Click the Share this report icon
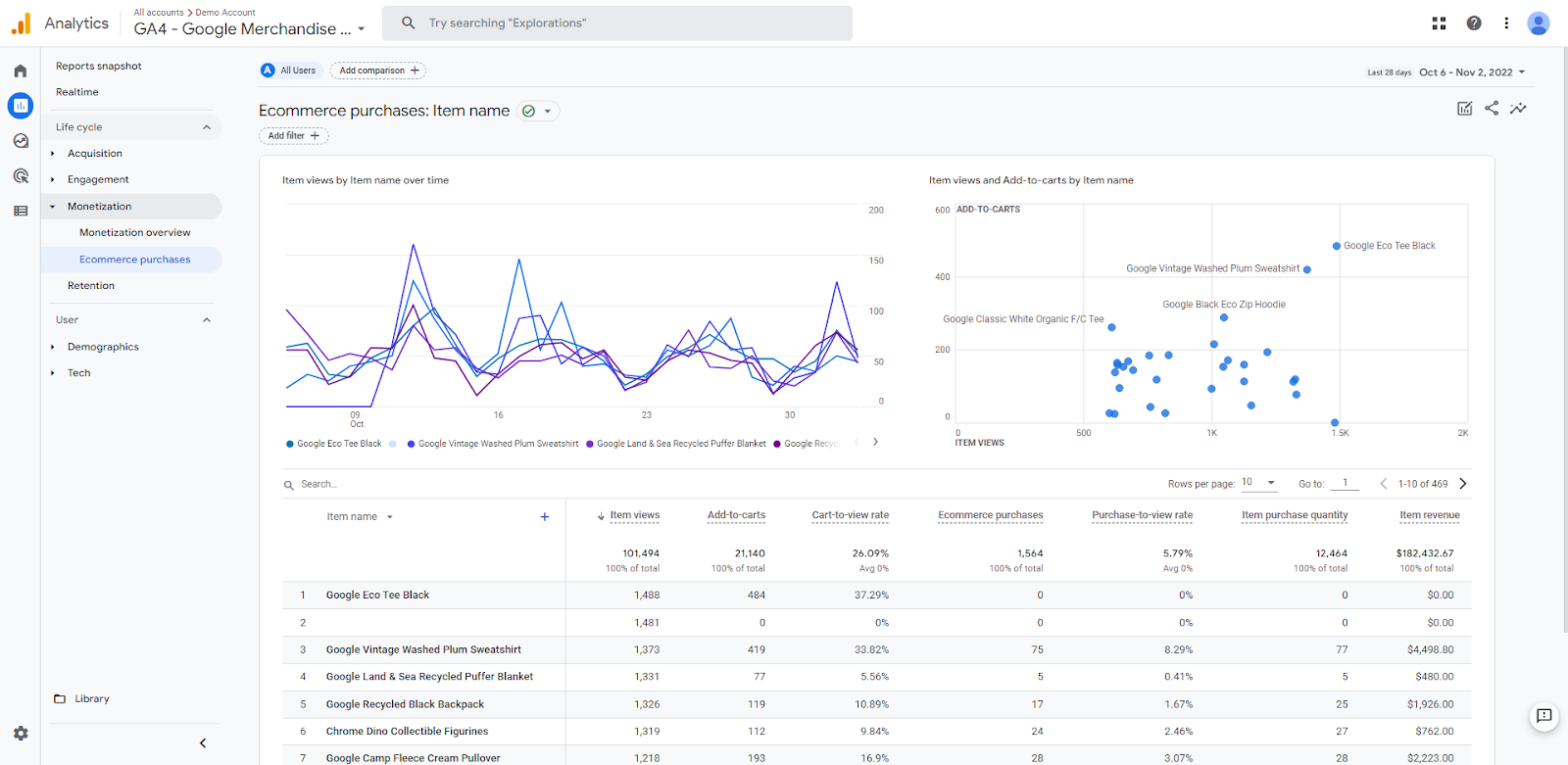The width and height of the screenshot is (1568, 765). click(1492, 109)
